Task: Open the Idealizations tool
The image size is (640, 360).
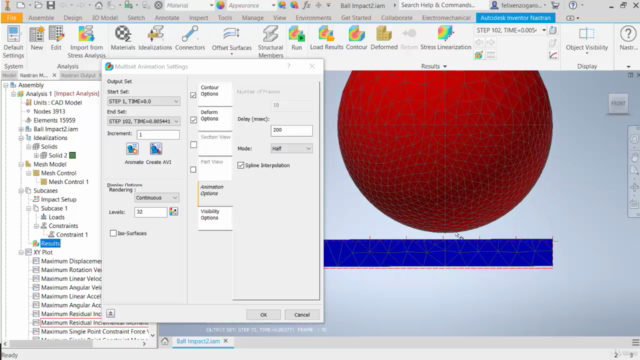Action: [155, 38]
